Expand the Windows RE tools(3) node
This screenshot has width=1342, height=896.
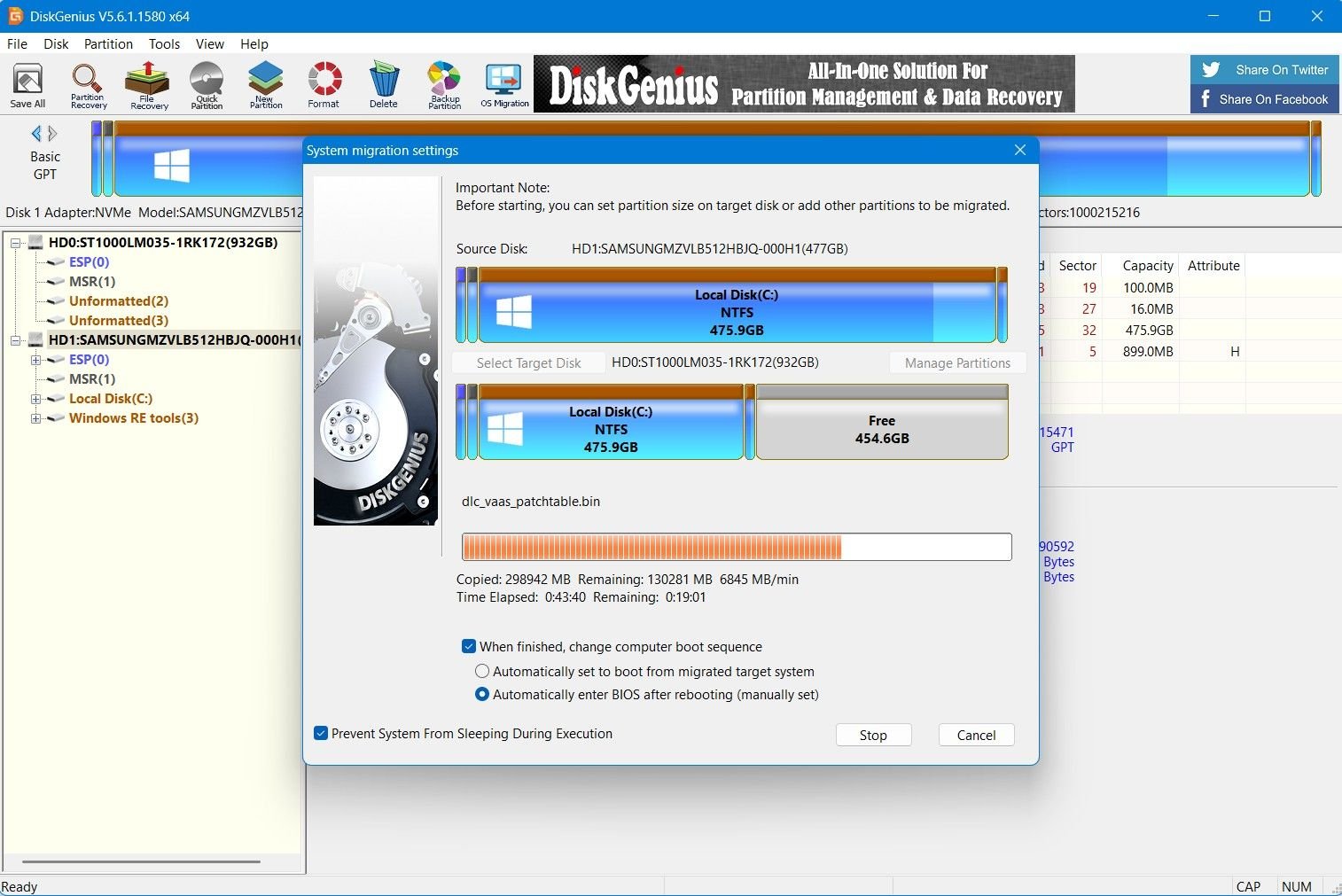[x=35, y=418]
